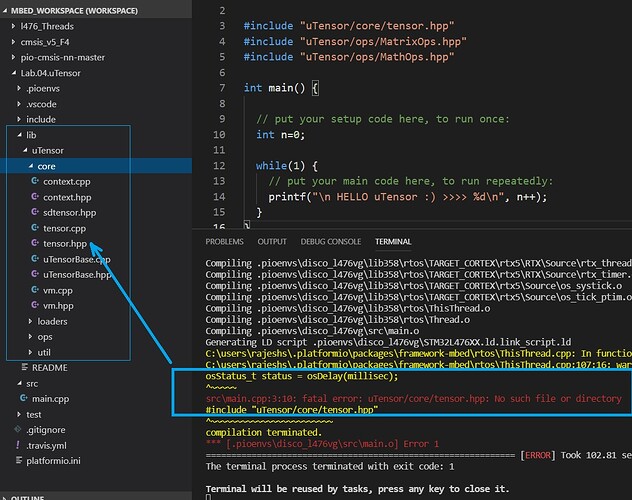The width and height of the screenshot is (632, 500).
Task: Expand the test folder
Action: pos(19,414)
